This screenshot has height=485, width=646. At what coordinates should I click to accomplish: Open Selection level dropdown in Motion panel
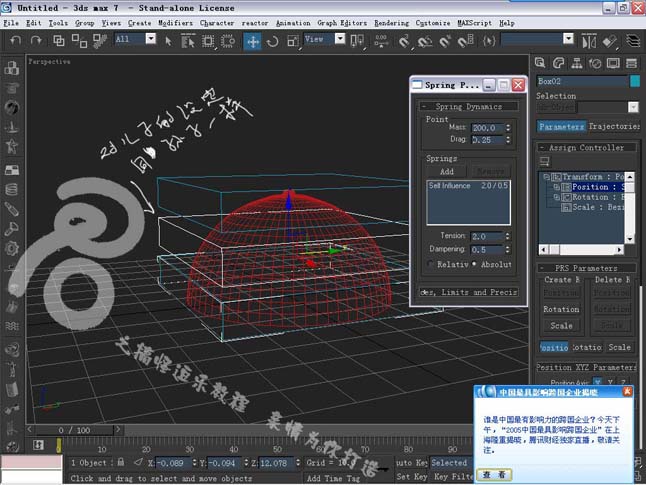(633, 107)
